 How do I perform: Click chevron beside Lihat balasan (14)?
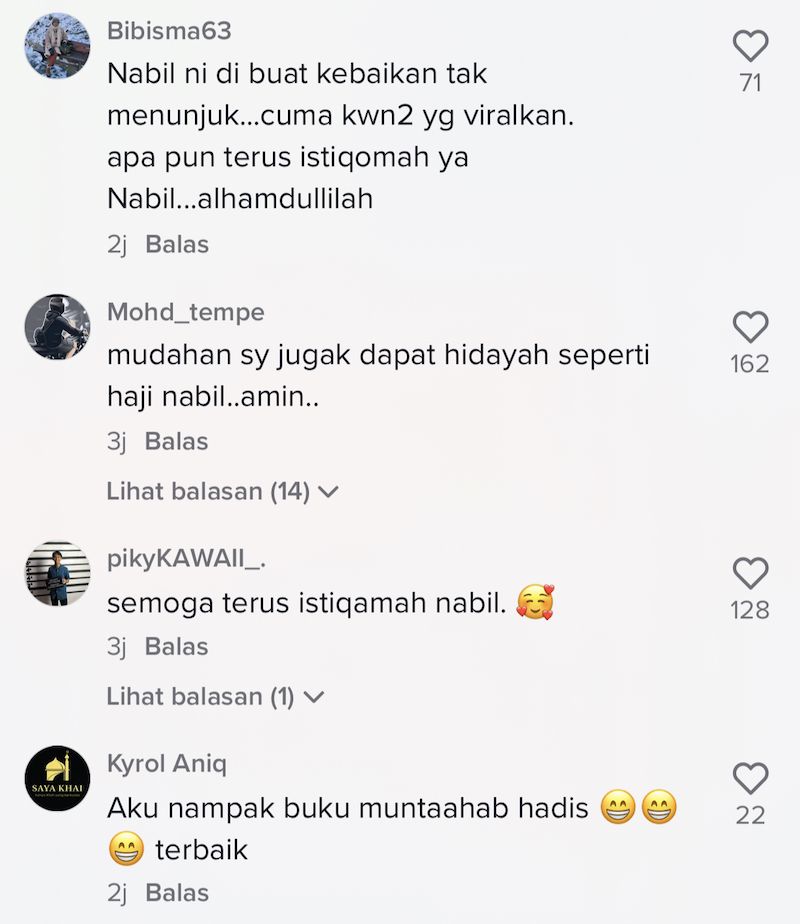coord(328,492)
